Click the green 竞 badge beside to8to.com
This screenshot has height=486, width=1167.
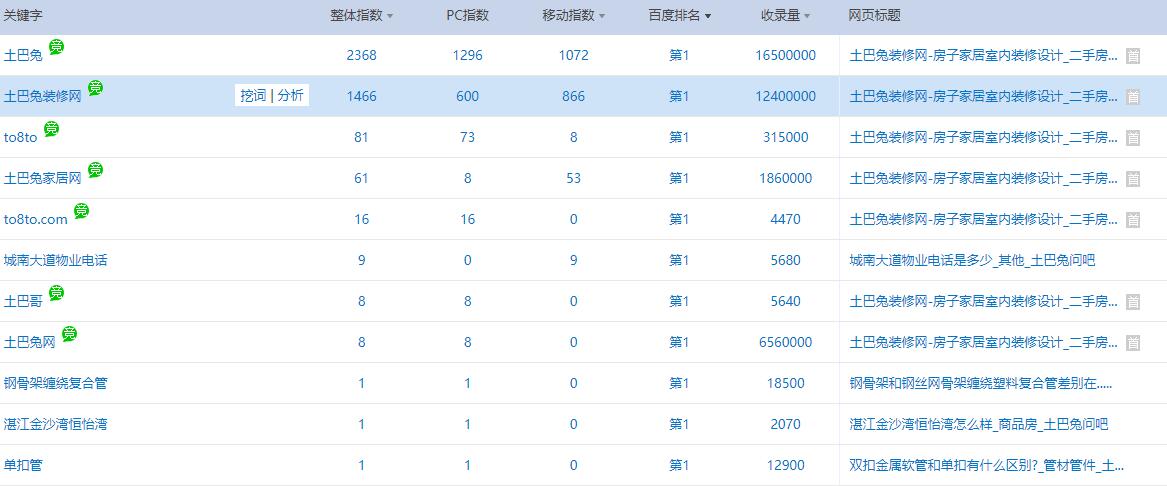(x=82, y=211)
